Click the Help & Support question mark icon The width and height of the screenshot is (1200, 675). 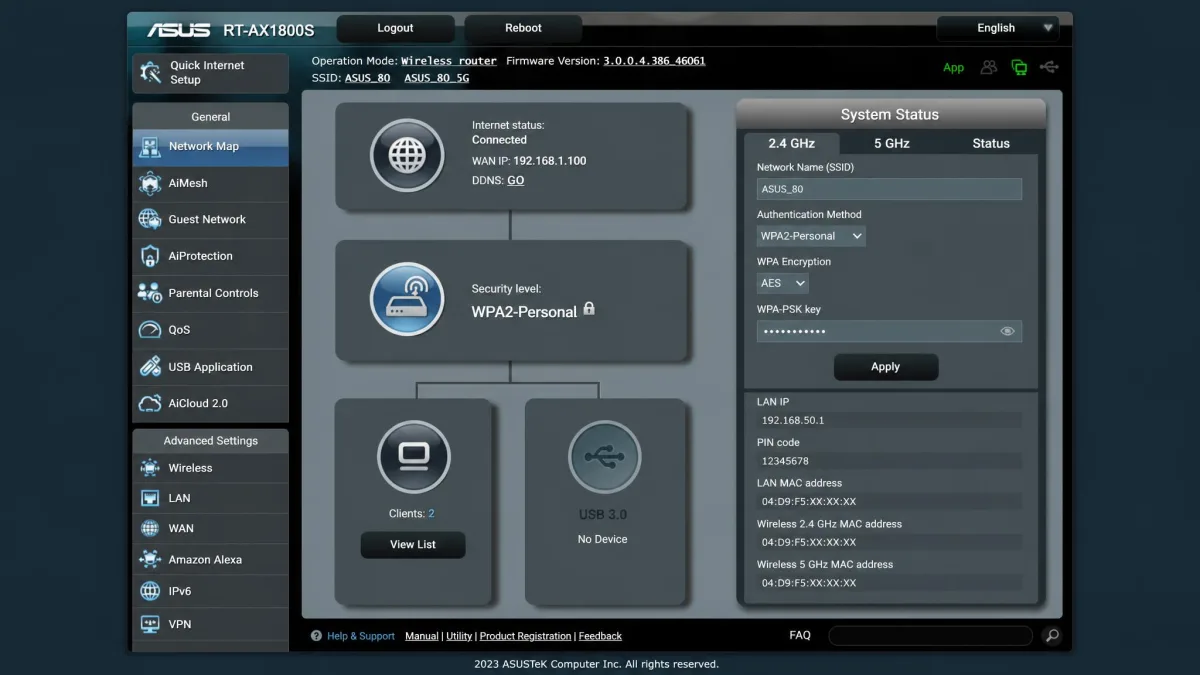point(316,635)
